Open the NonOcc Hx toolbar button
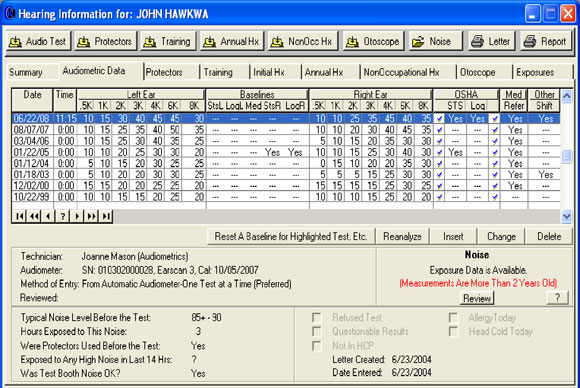This screenshot has height=388, width=580. (x=302, y=41)
